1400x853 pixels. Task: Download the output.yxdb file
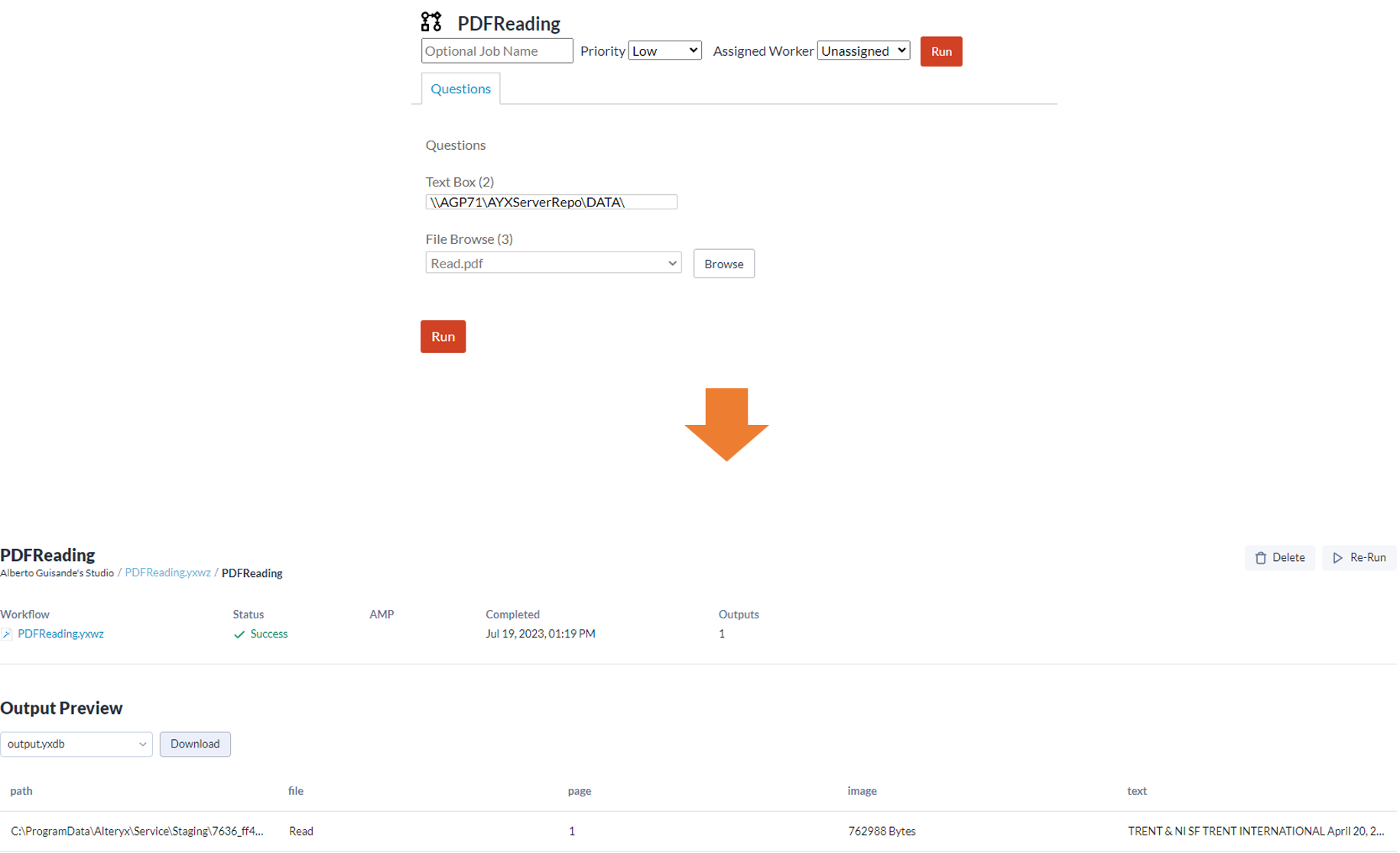click(195, 744)
